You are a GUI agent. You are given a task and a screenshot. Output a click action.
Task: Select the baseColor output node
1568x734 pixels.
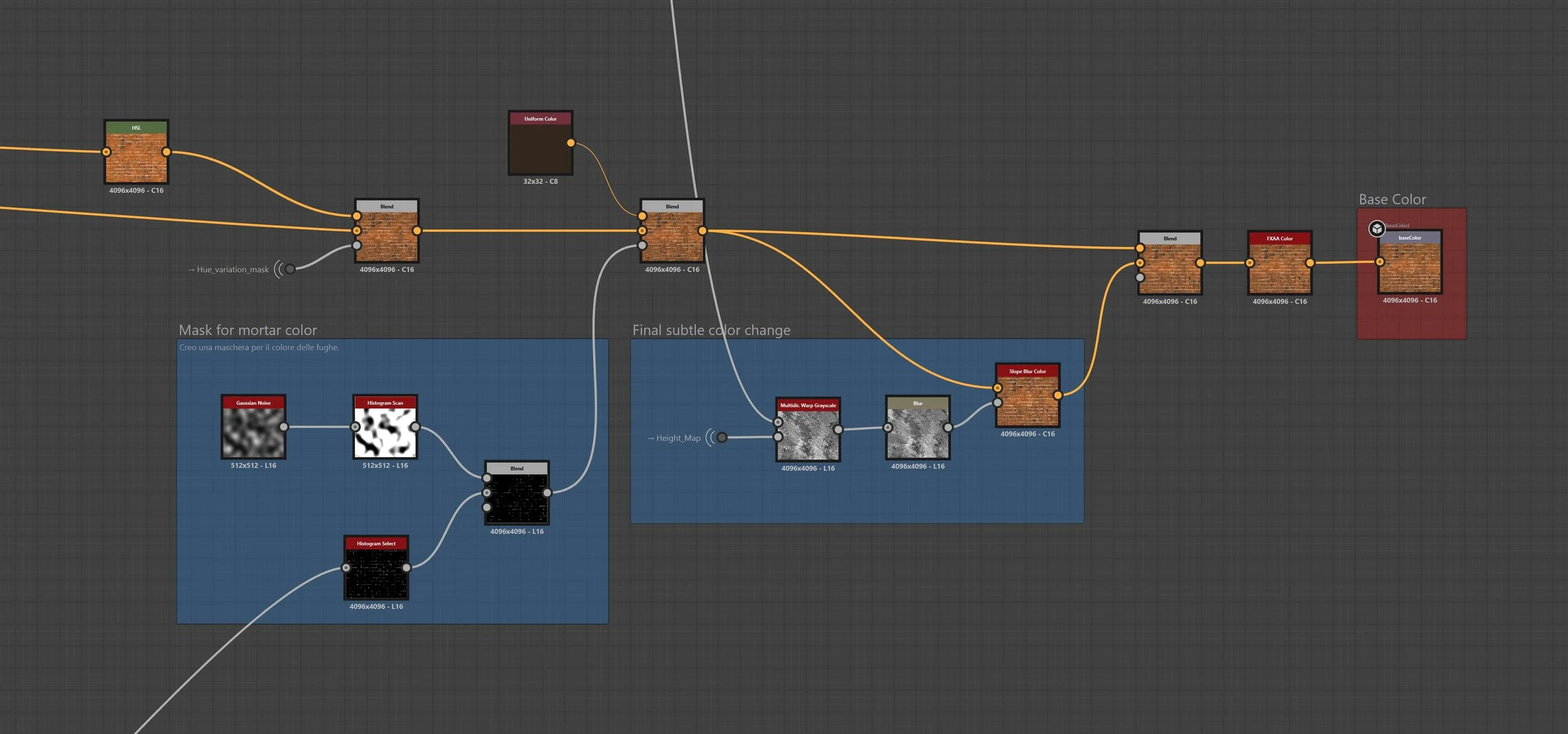click(1409, 266)
